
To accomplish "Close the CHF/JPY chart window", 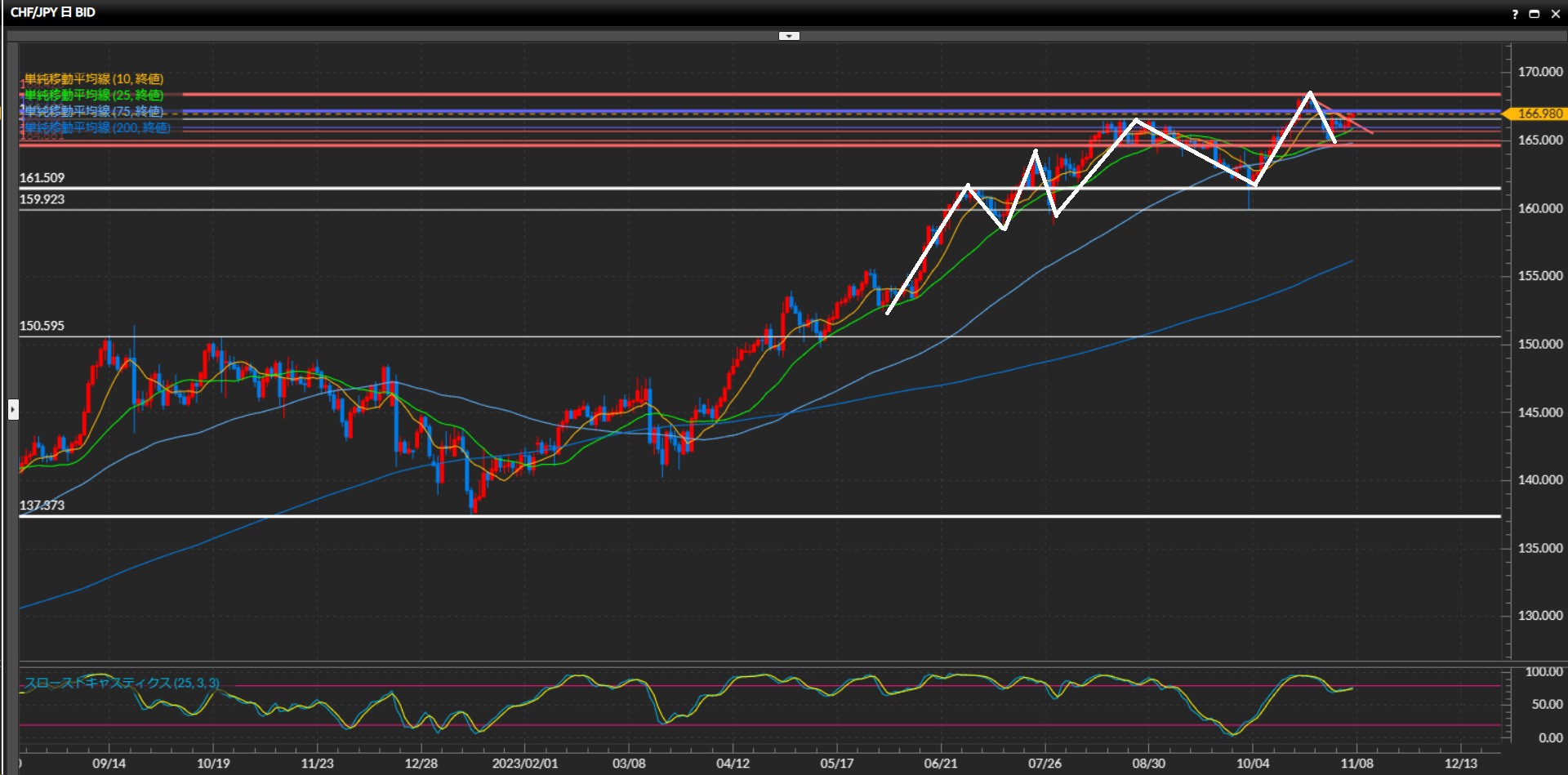I will (x=1555, y=14).
